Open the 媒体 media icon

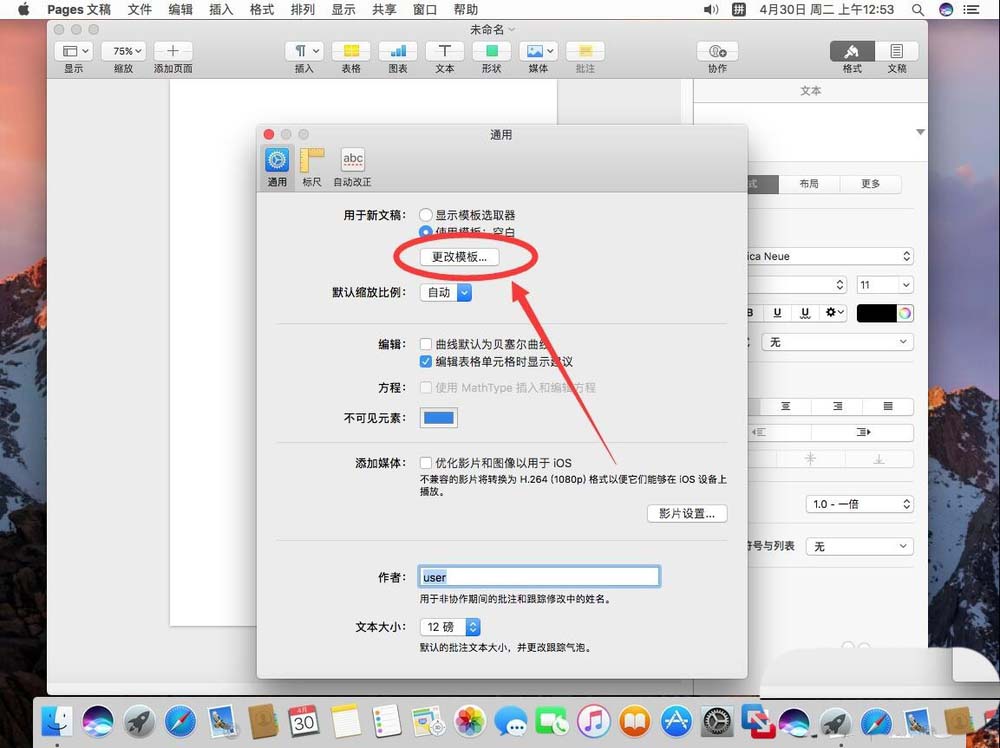point(538,50)
